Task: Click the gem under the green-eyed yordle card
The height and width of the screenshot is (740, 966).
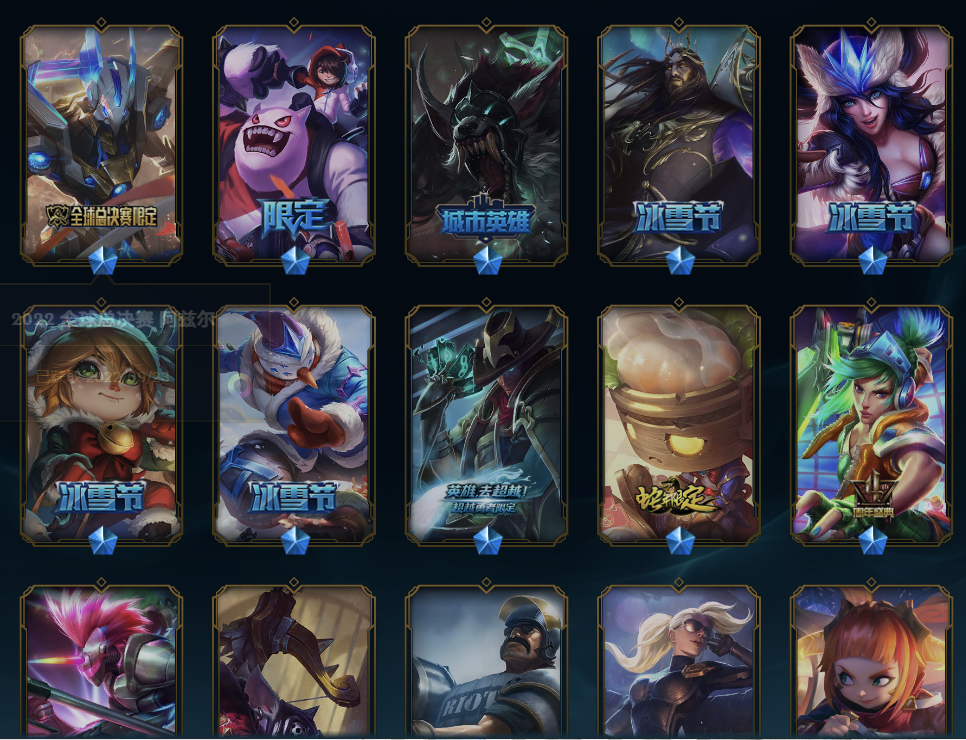Action: (103, 540)
